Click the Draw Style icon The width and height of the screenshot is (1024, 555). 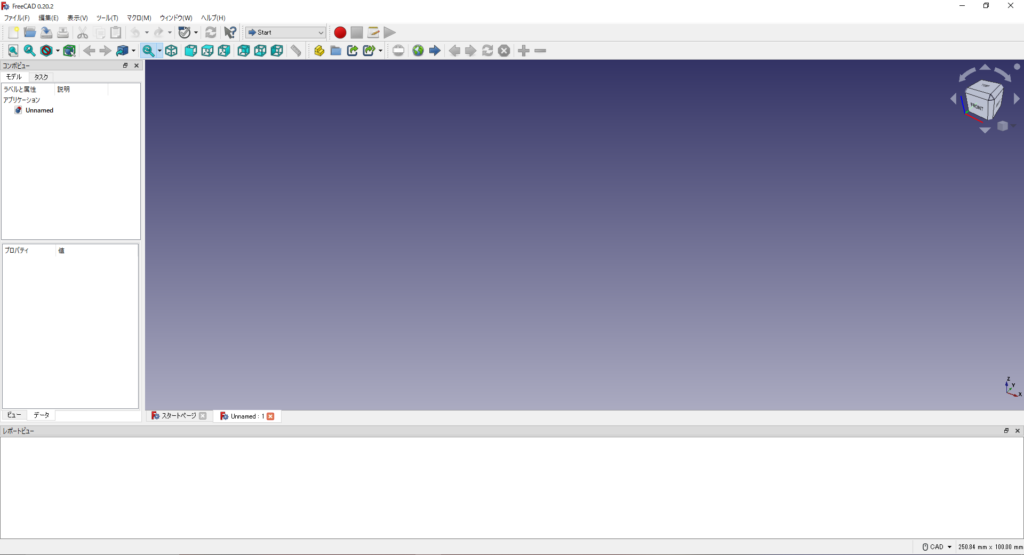(x=46, y=50)
